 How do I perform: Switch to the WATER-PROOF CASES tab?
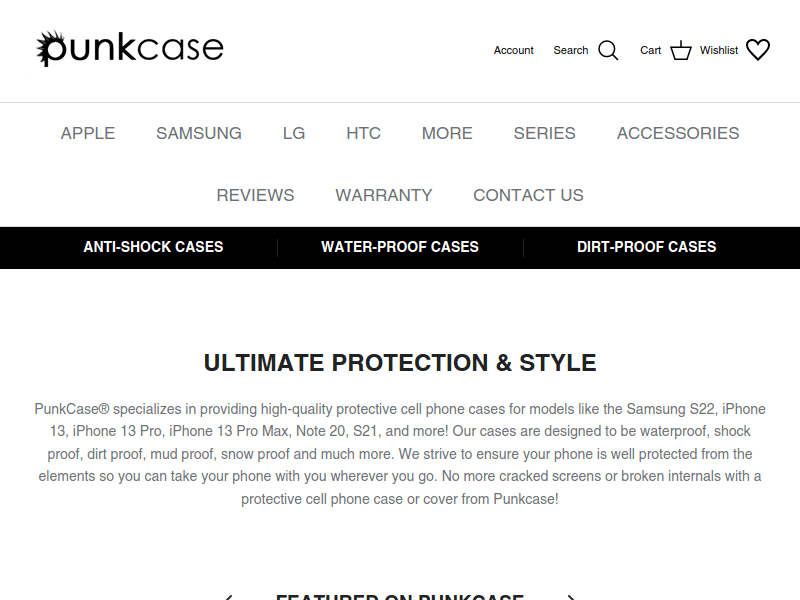[398, 247]
